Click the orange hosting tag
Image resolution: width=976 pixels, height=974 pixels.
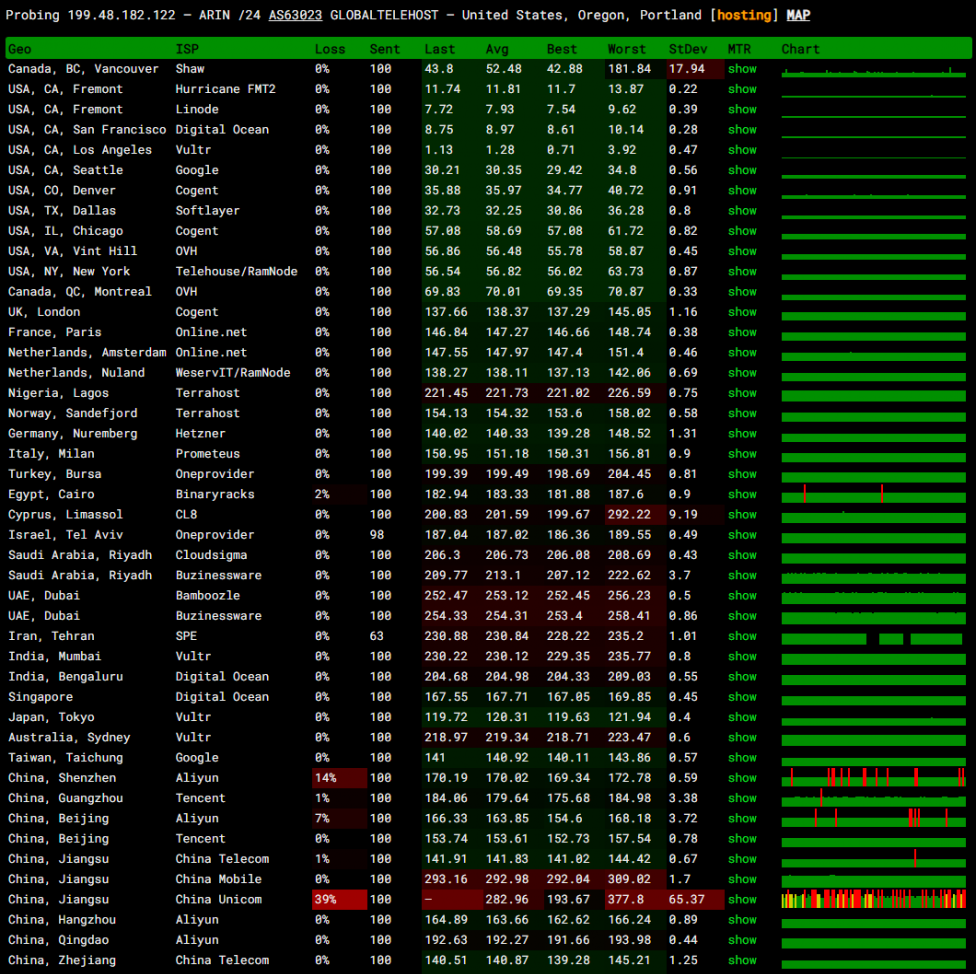pos(744,15)
